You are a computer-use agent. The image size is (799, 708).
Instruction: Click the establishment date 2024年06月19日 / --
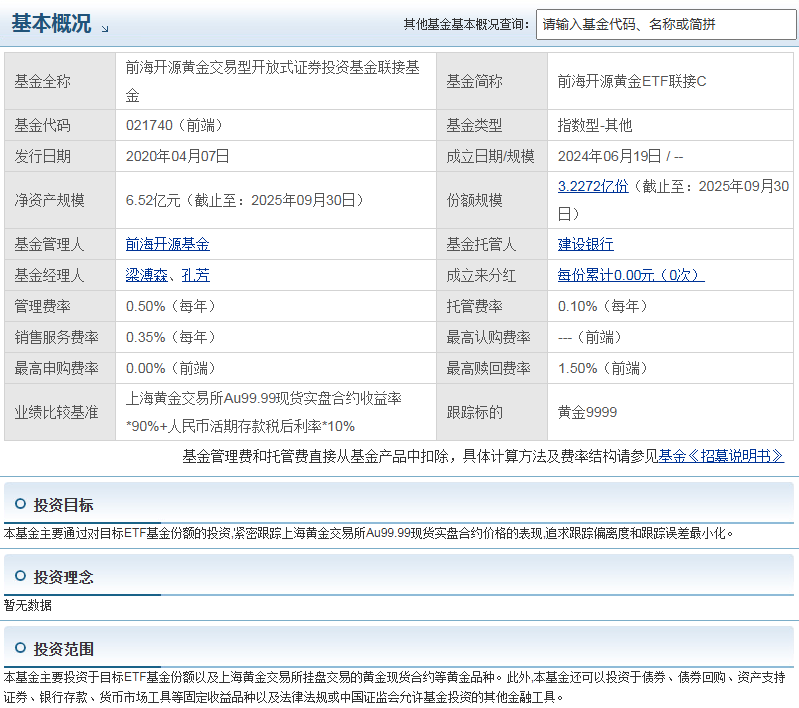(620, 156)
